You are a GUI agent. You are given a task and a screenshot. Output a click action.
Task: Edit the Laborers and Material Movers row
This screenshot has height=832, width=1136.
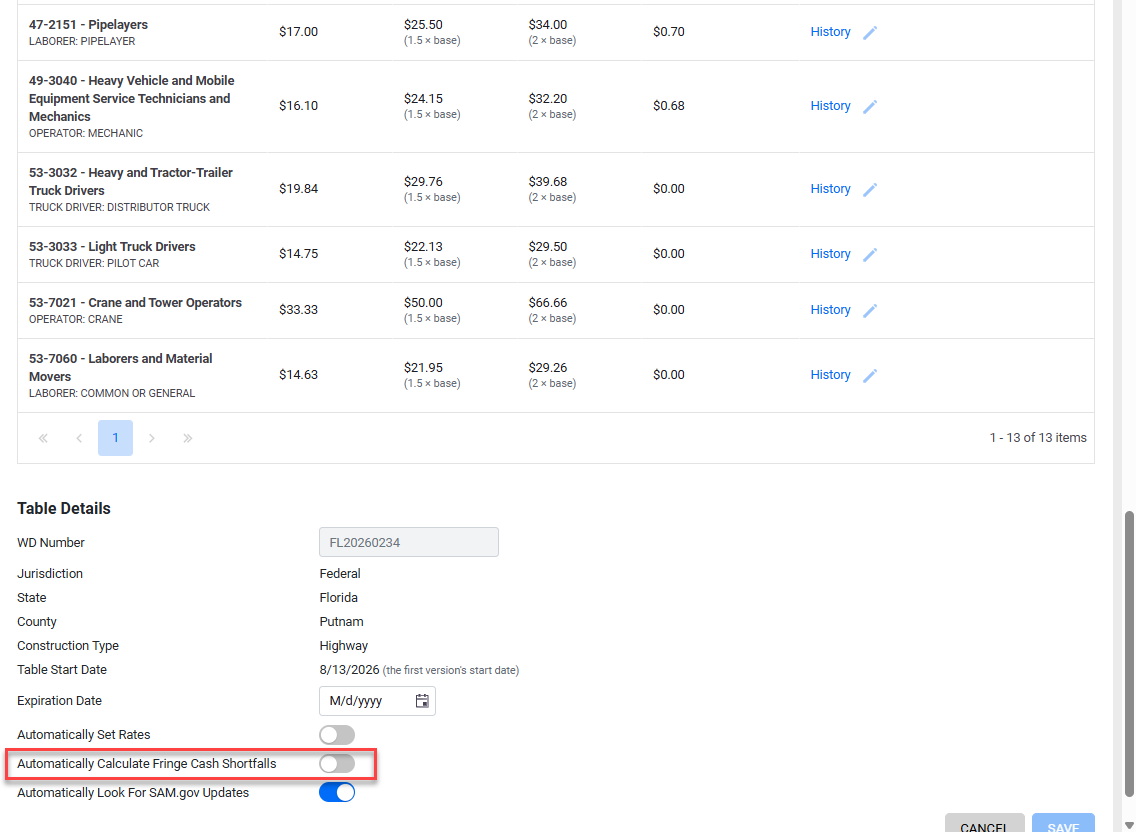(x=870, y=375)
